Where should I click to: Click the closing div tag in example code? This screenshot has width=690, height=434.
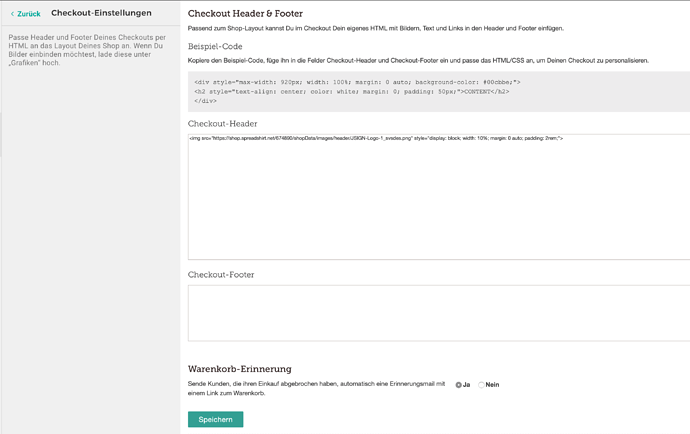coord(205,100)
